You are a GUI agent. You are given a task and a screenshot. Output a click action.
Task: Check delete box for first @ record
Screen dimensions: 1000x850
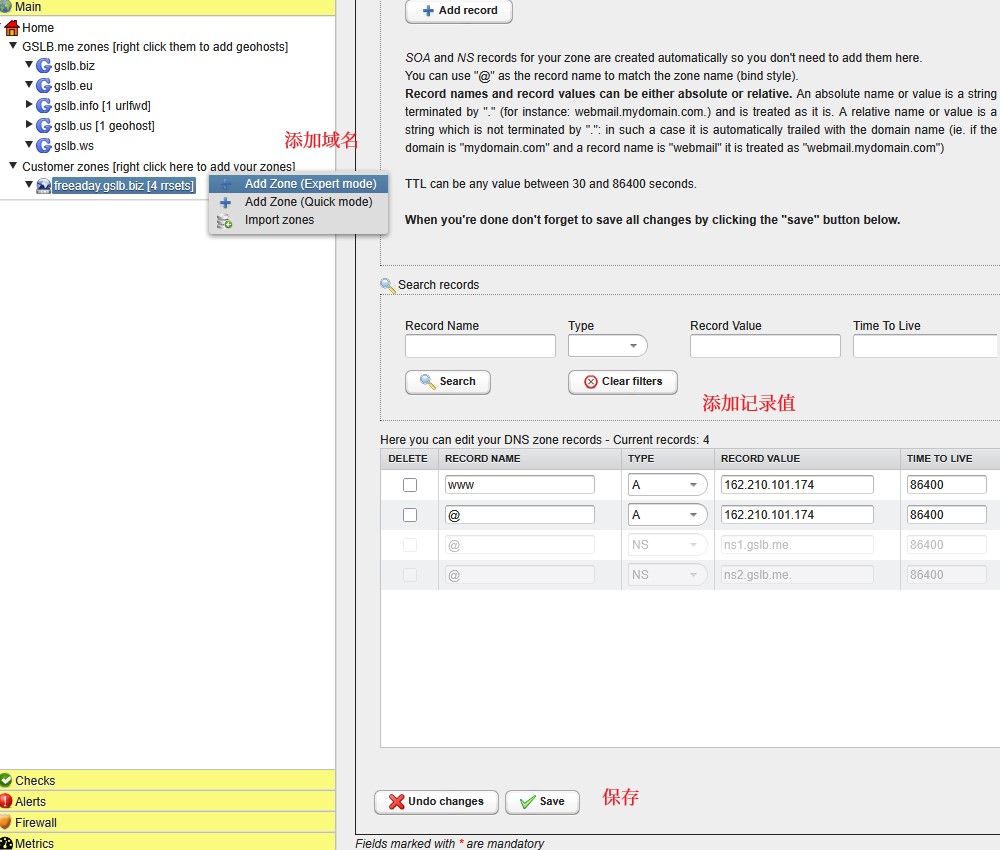click(409, 515)
